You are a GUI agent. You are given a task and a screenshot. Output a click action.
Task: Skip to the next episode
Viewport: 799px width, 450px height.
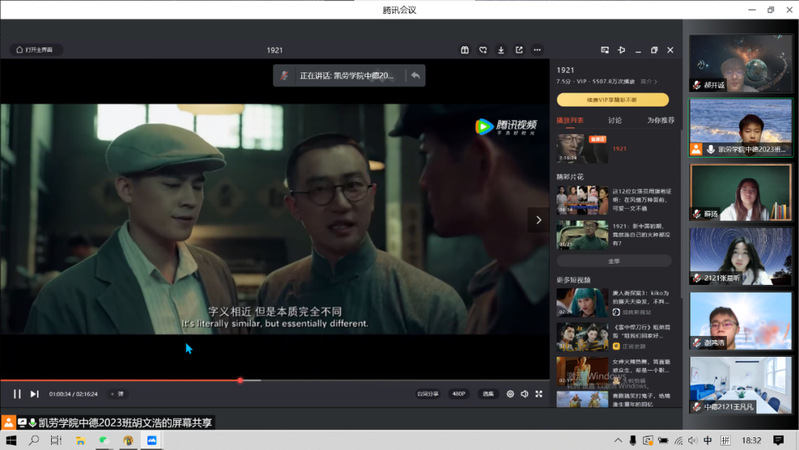pos(34,394)
